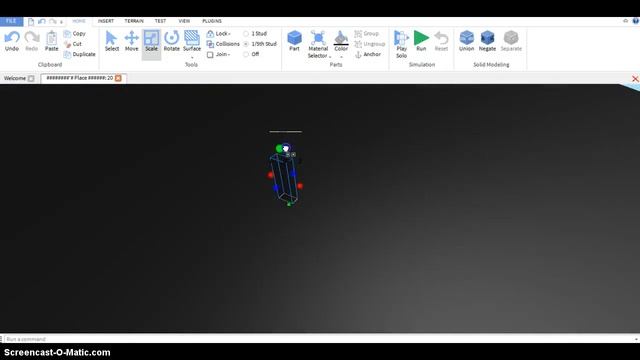The image size is (640, 360).
Task: Toggle Collisions on or off
Action: pyautogui.click(x=223, y=44)
